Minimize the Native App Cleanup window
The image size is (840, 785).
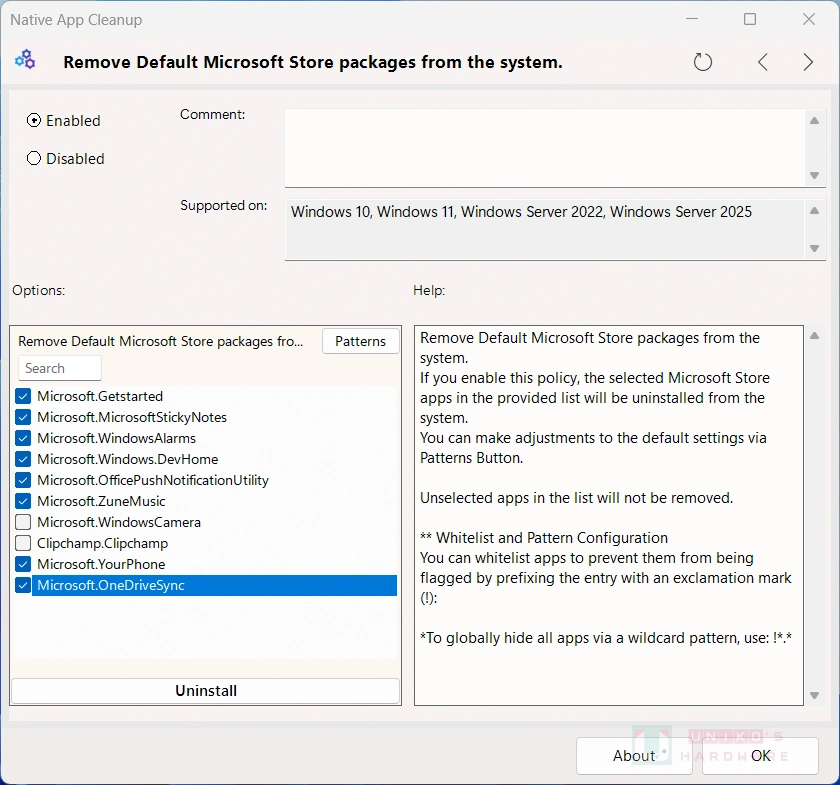click(692, 19)
